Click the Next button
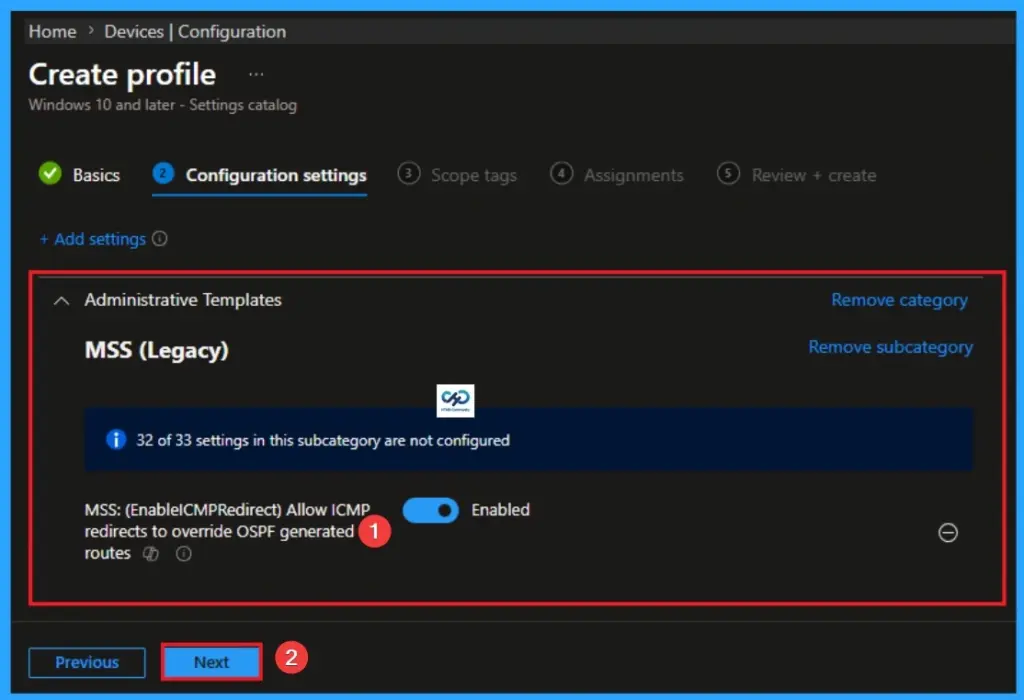Image resolution: width=1024 pixels, height=700 pixels. point(211,662)
